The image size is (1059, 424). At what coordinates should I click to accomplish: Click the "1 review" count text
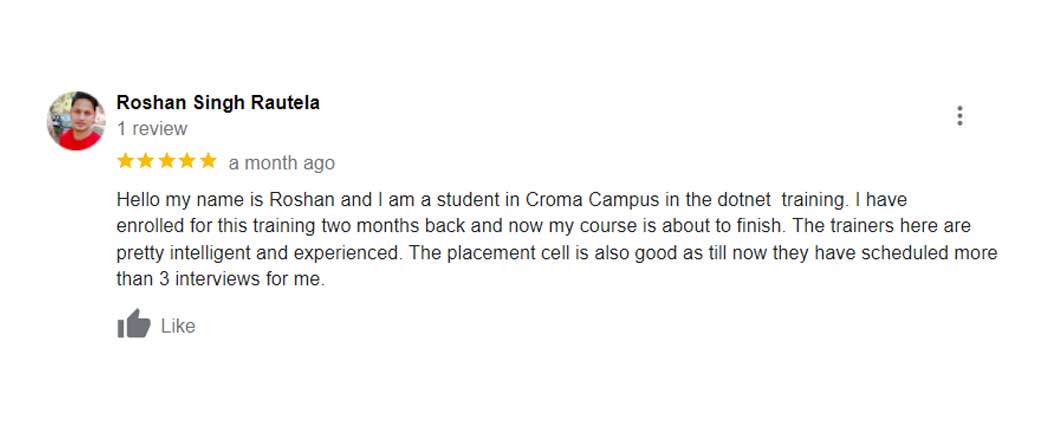152,129
